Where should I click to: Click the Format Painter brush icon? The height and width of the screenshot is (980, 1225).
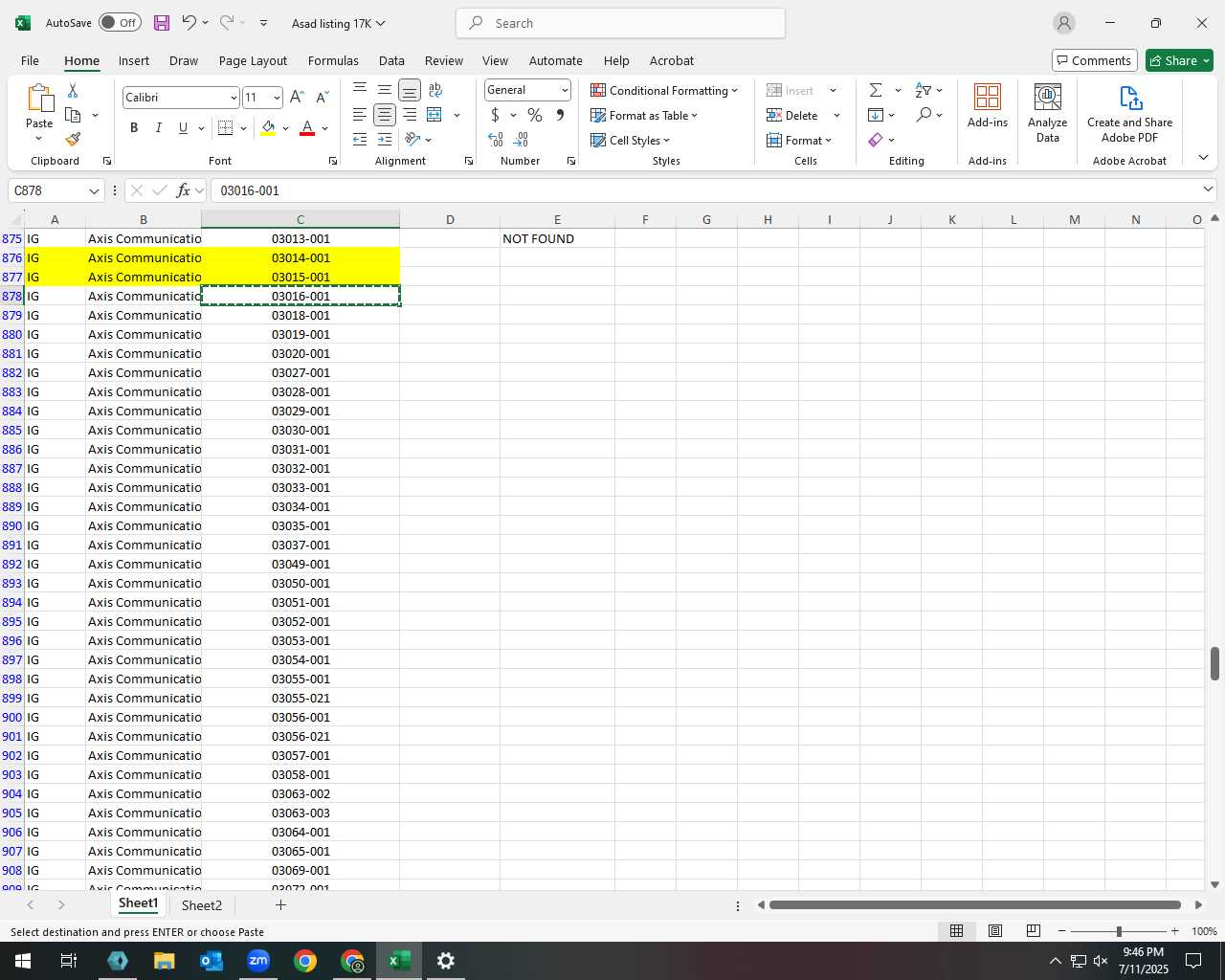(x=73, y=139)
